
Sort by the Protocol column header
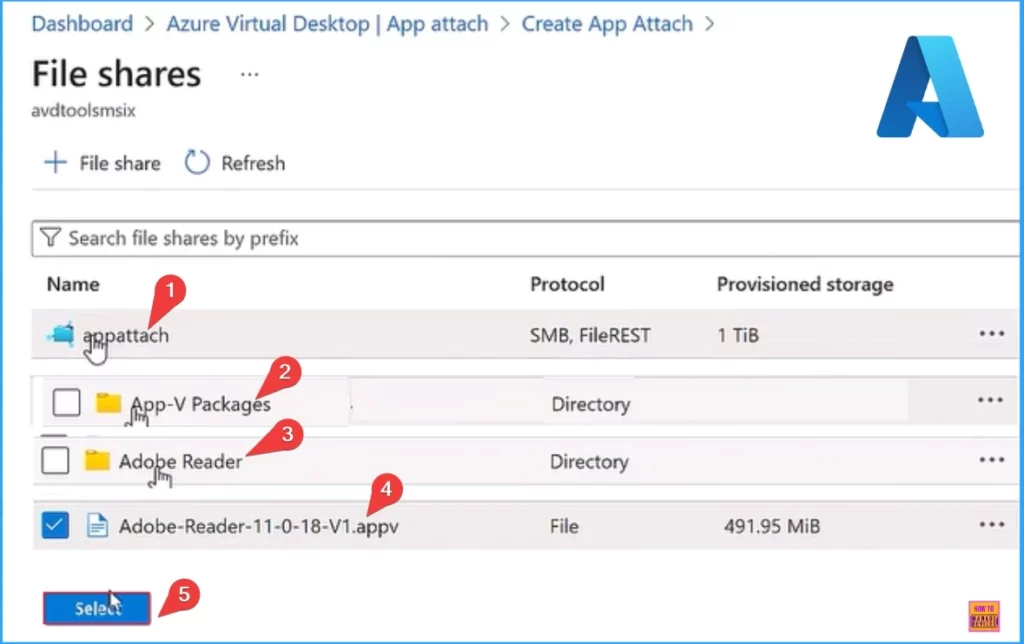(567, 284)
